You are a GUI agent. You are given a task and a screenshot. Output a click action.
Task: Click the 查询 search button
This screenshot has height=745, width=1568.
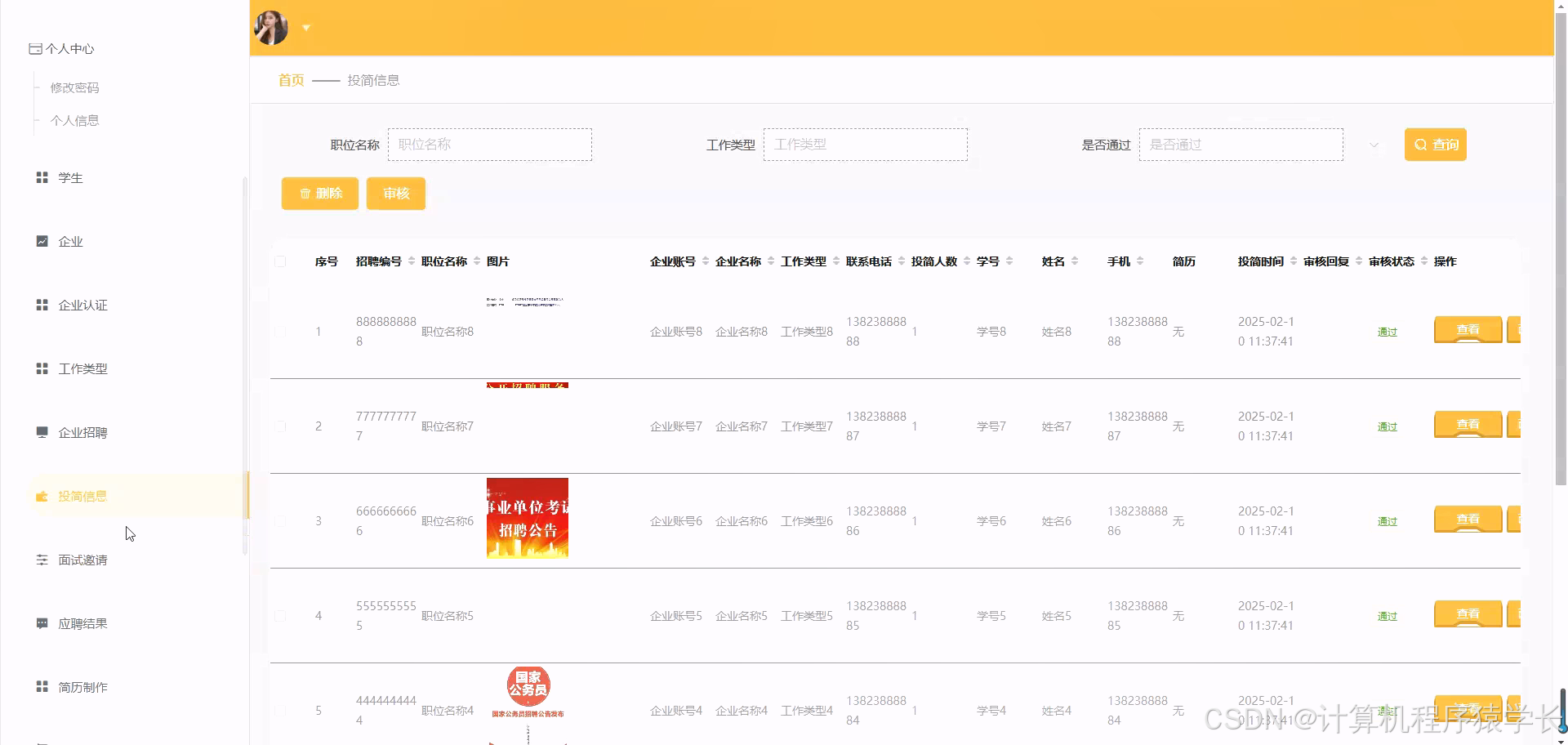(1435, 144)
